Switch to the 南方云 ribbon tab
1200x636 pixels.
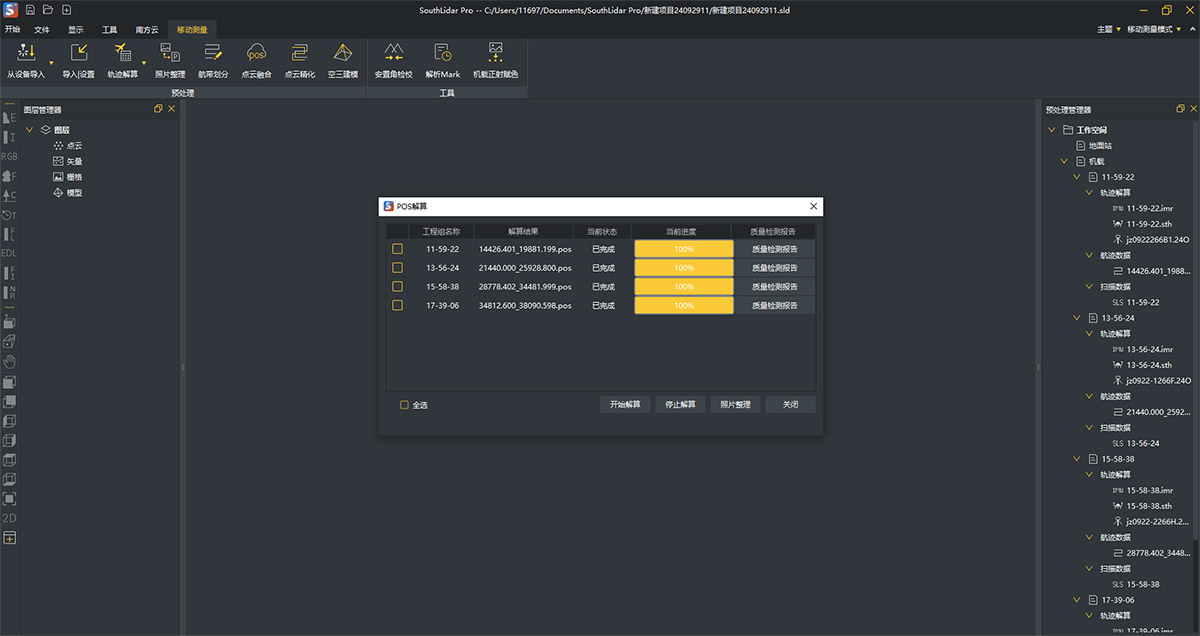tap(147, 30)
